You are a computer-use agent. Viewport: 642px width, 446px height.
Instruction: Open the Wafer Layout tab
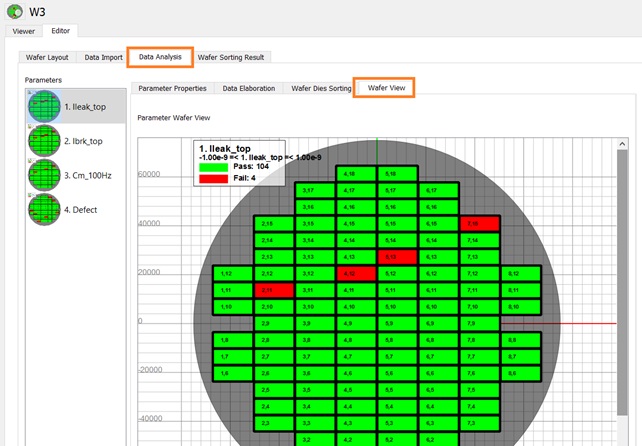coord(47,57)
